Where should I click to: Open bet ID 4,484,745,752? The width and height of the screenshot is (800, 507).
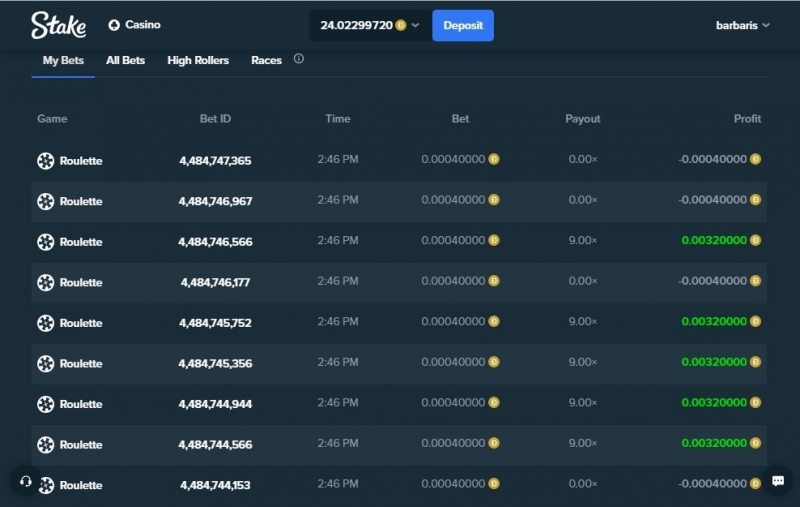click(x=215, y=323)
